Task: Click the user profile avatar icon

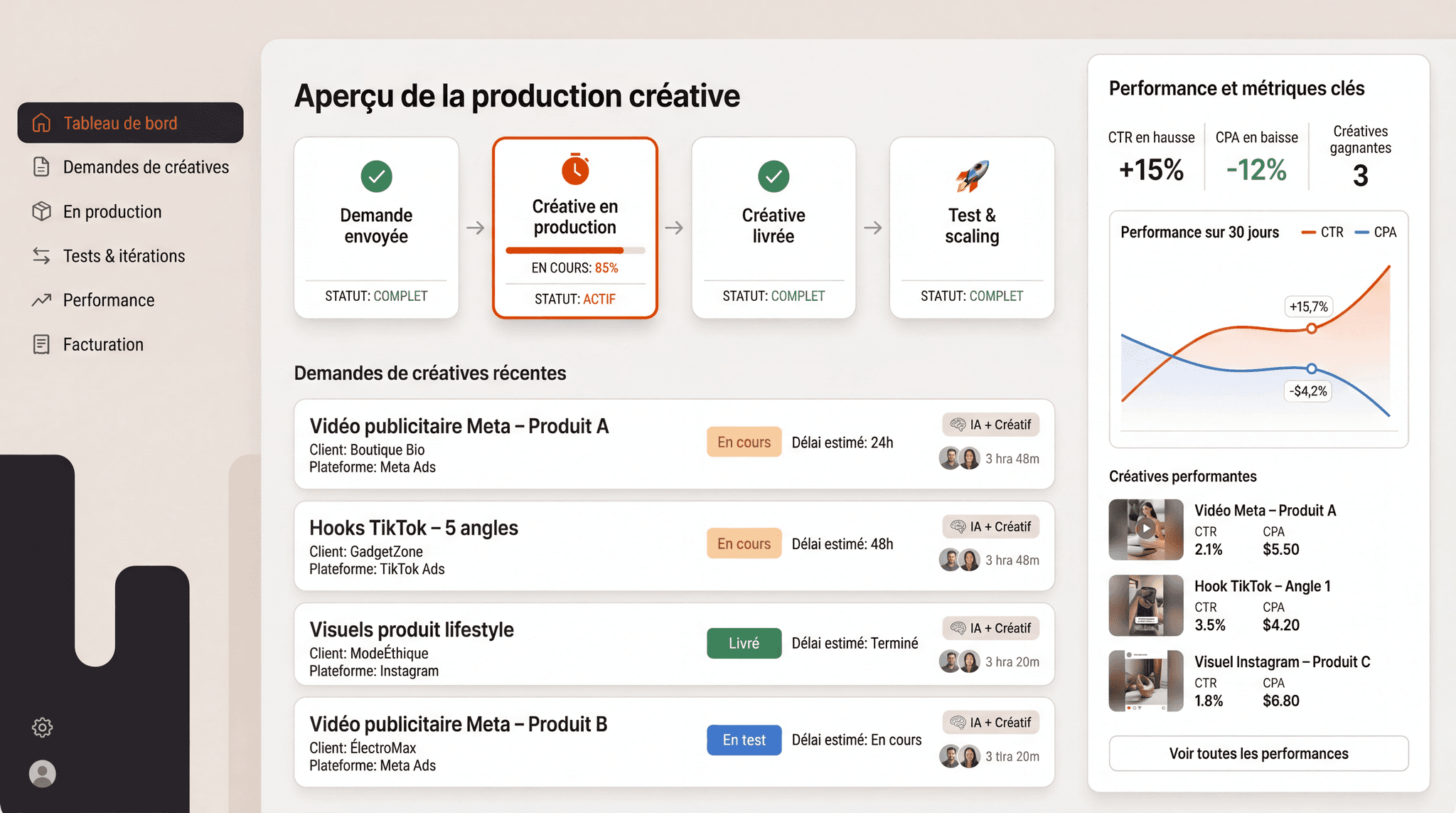Action: click(43, 774)
